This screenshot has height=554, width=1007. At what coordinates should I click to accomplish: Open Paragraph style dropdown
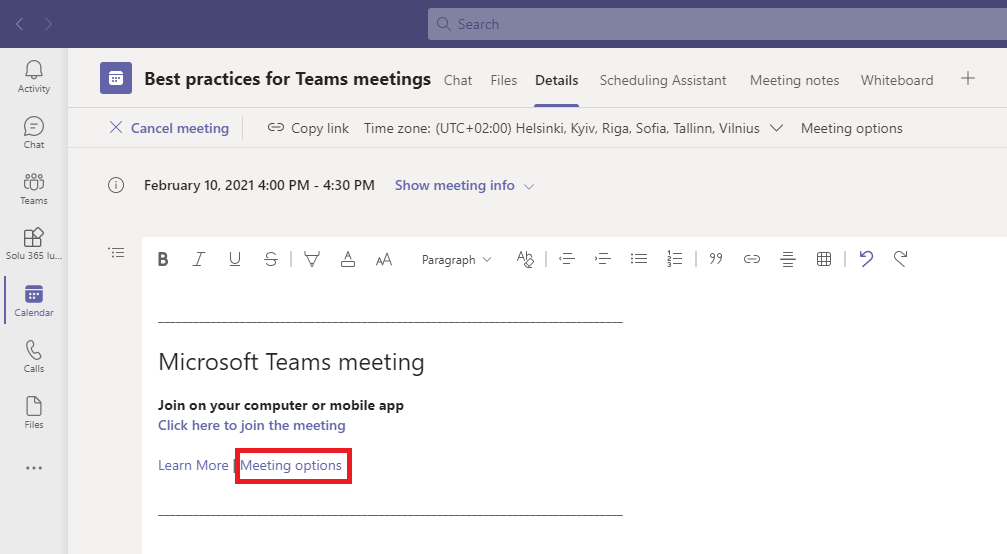(456, 259)
